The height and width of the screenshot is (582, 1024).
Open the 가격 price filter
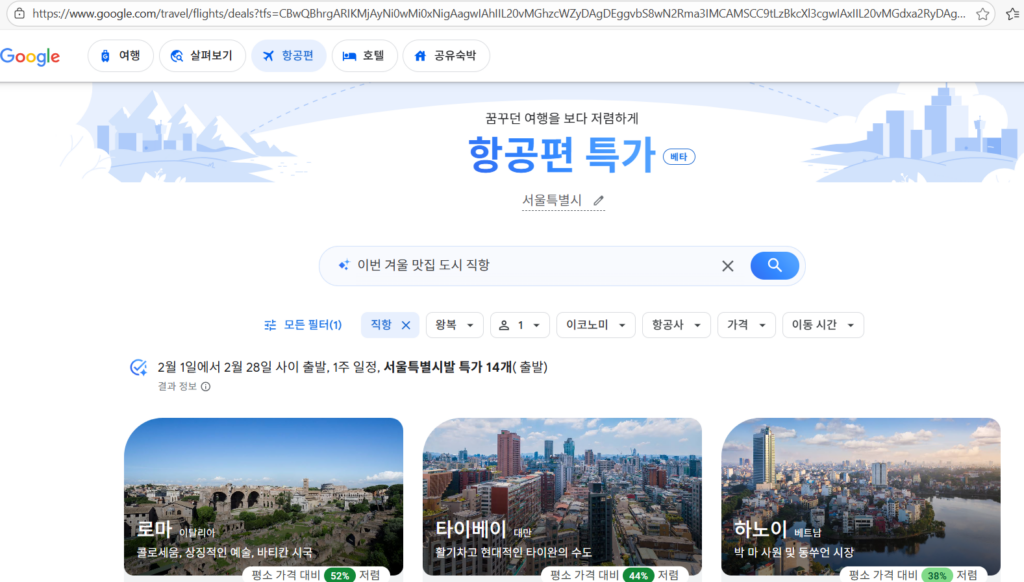pyautogui.click(x=746, y=325)
